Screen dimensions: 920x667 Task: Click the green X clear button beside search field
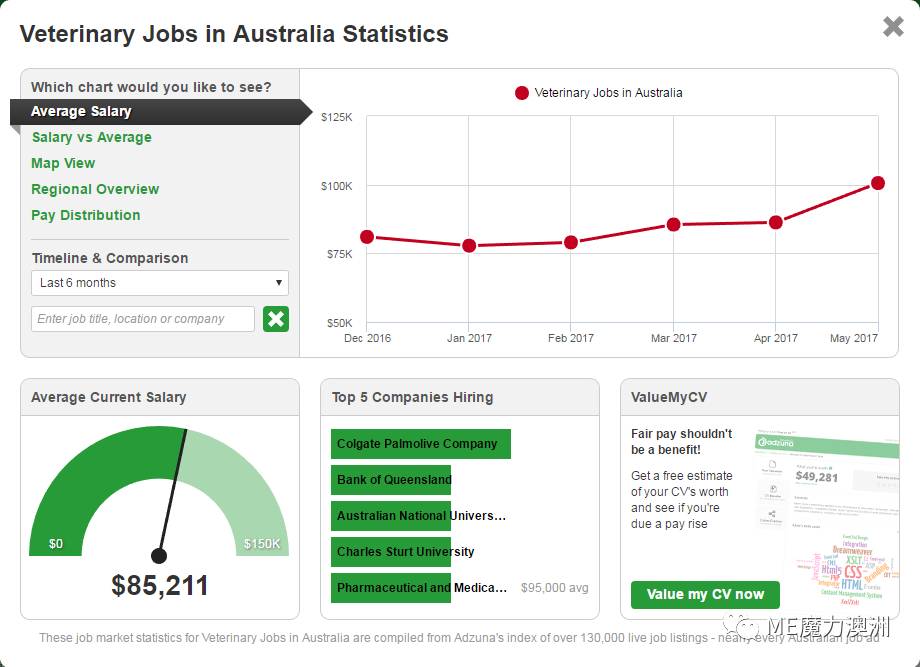[276, 319]
